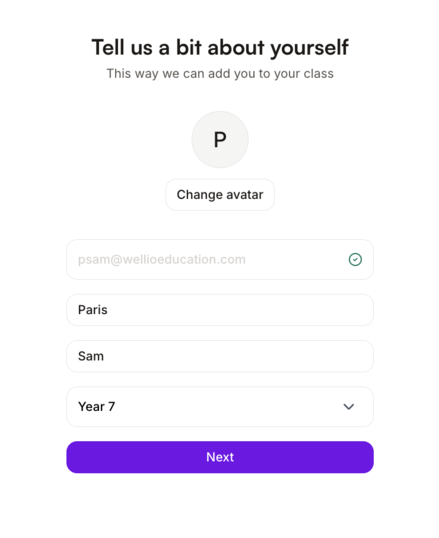439x538 pixels.
Task: Click empty space in the Paris field
Action: pyautogui.click(x=240, y=310)
